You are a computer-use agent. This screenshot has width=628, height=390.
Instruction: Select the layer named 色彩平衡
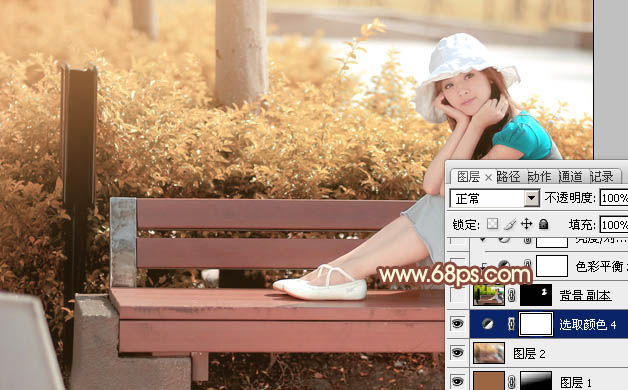click(x=600, y=266)
